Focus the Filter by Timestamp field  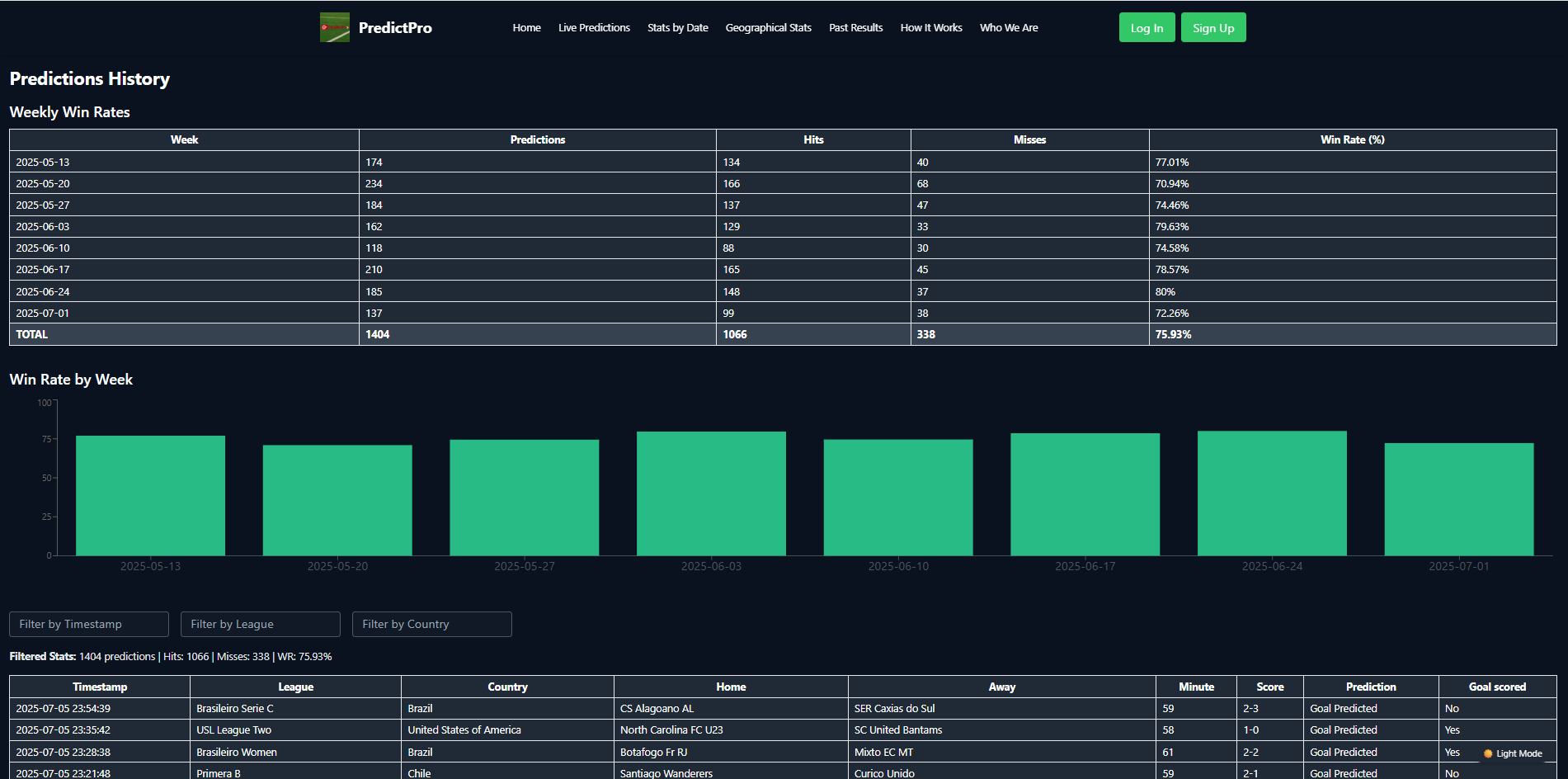tap(89, 624)
